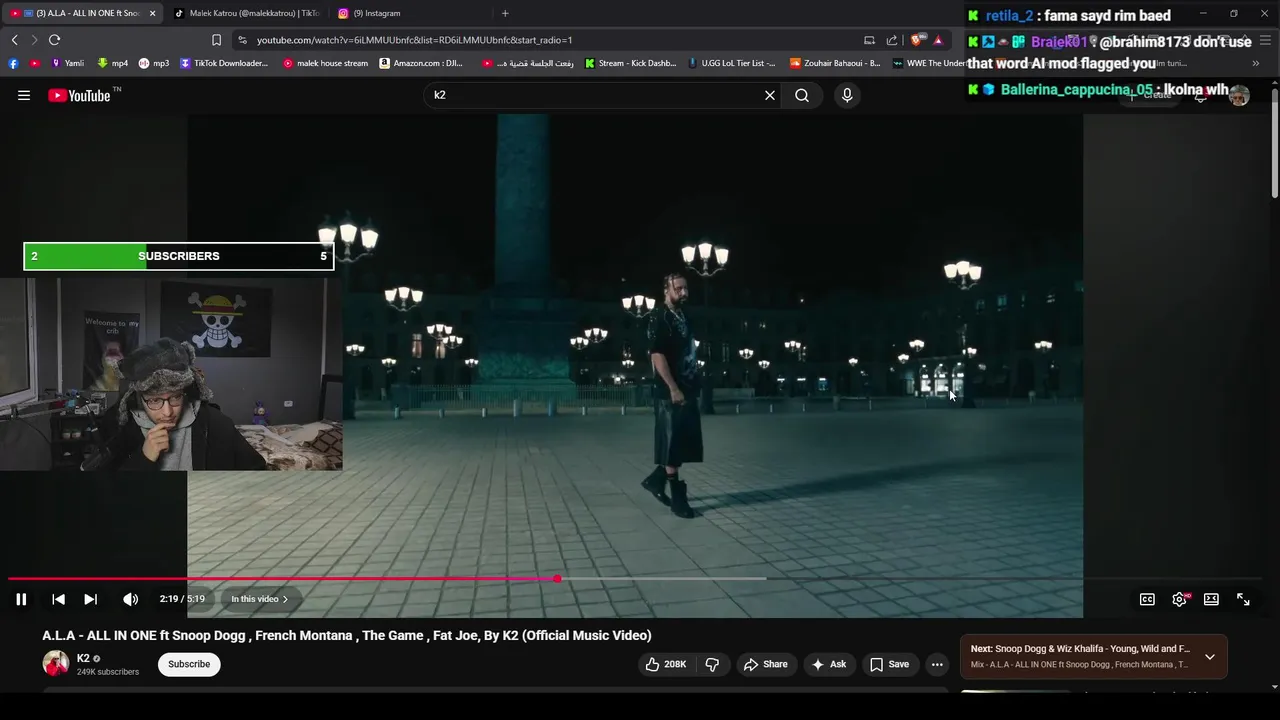Switch to the TikTok Malek Katrou tab
The image size is (1280, 720).
point(247,13)
